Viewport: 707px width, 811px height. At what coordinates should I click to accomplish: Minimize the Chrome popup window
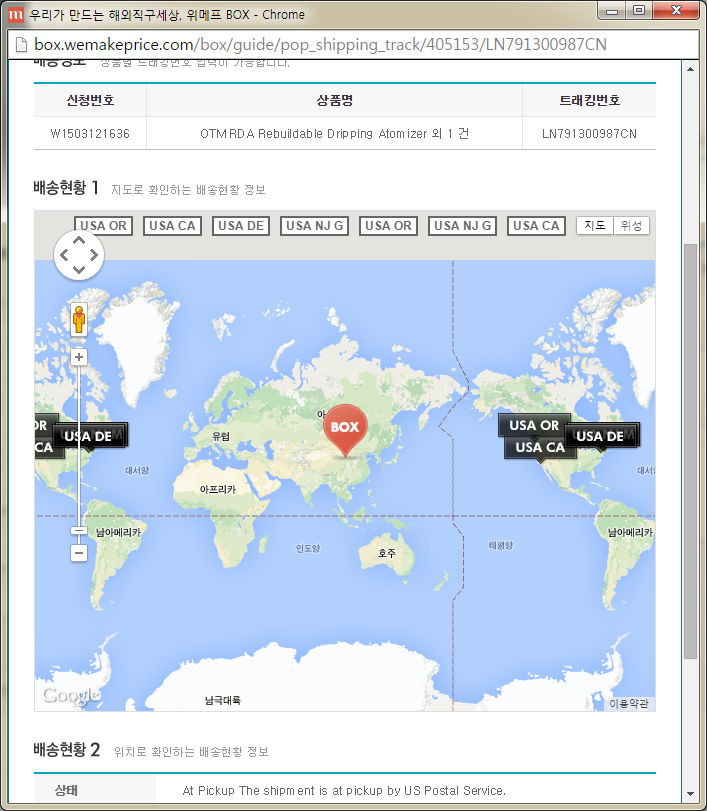tap(612, 10)
